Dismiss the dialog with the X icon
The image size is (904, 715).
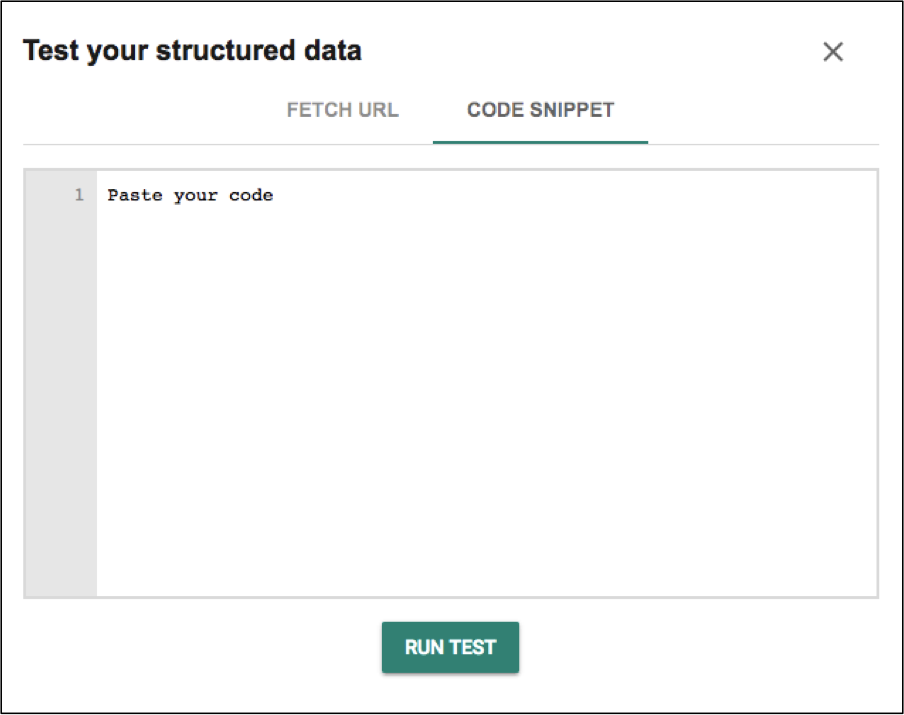point(833,52)
